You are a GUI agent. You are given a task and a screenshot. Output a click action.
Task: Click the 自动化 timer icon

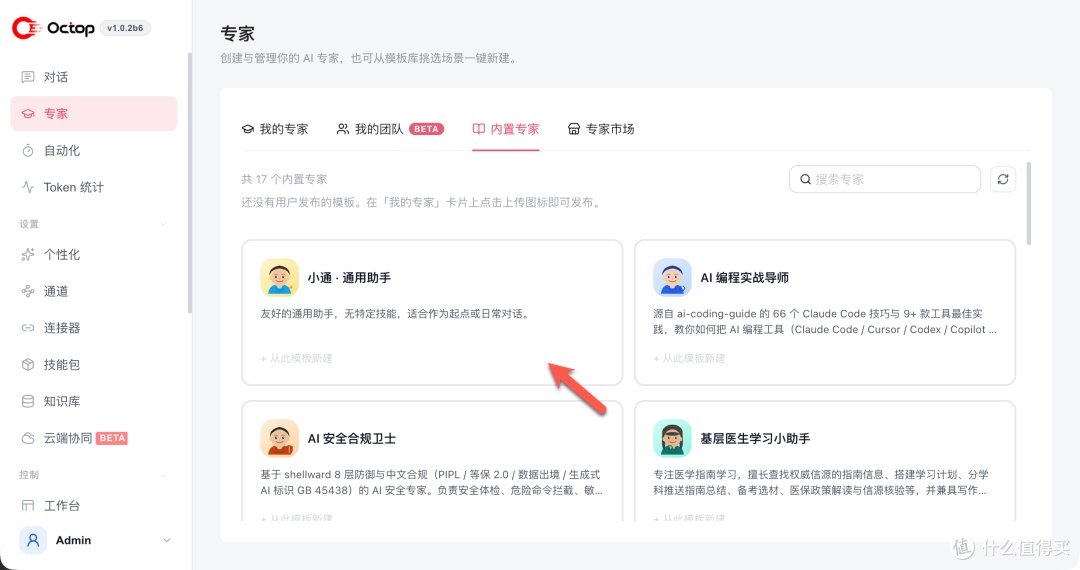28,151
